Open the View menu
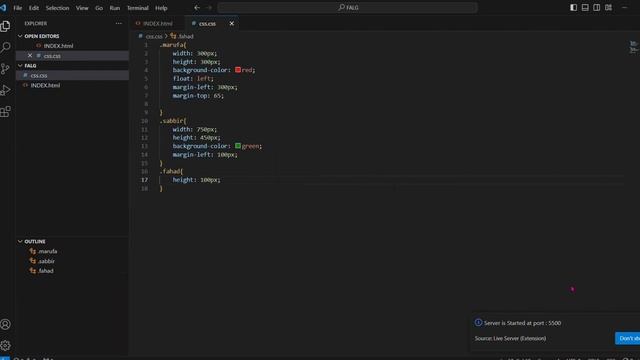640x360 pixels. tap(82, 8)
